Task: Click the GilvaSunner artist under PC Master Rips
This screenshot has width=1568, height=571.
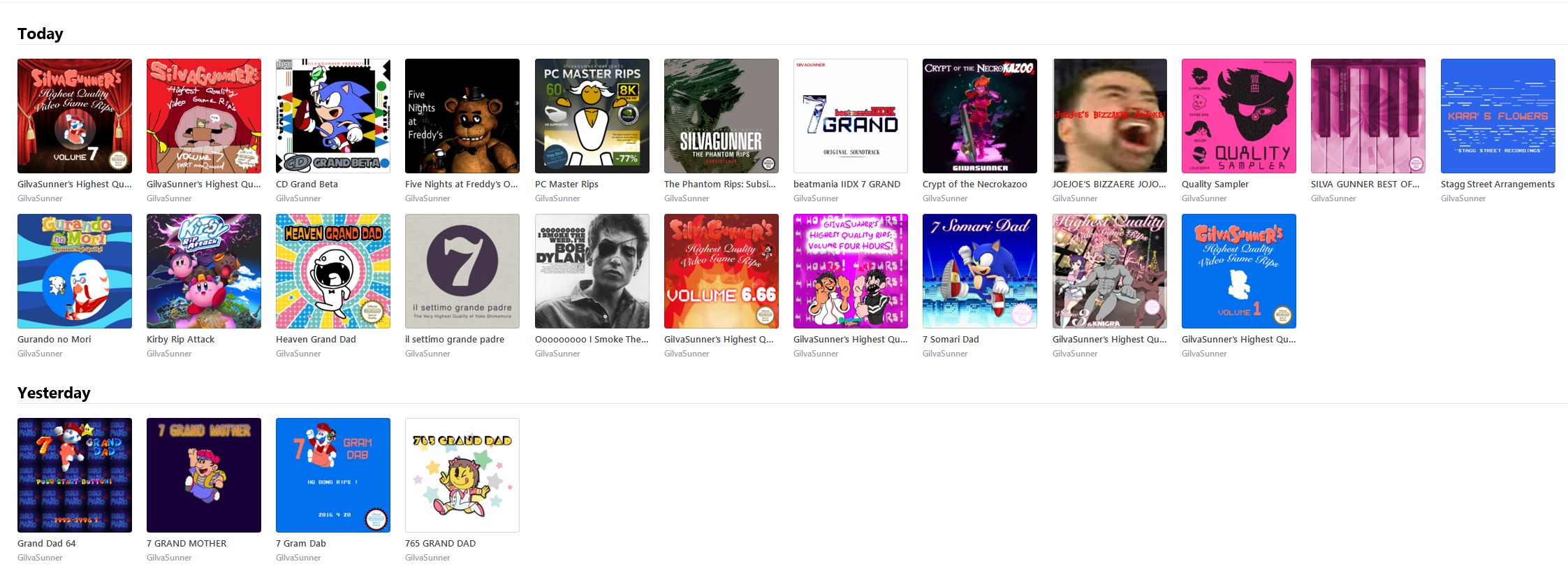Action: [557, 198]
